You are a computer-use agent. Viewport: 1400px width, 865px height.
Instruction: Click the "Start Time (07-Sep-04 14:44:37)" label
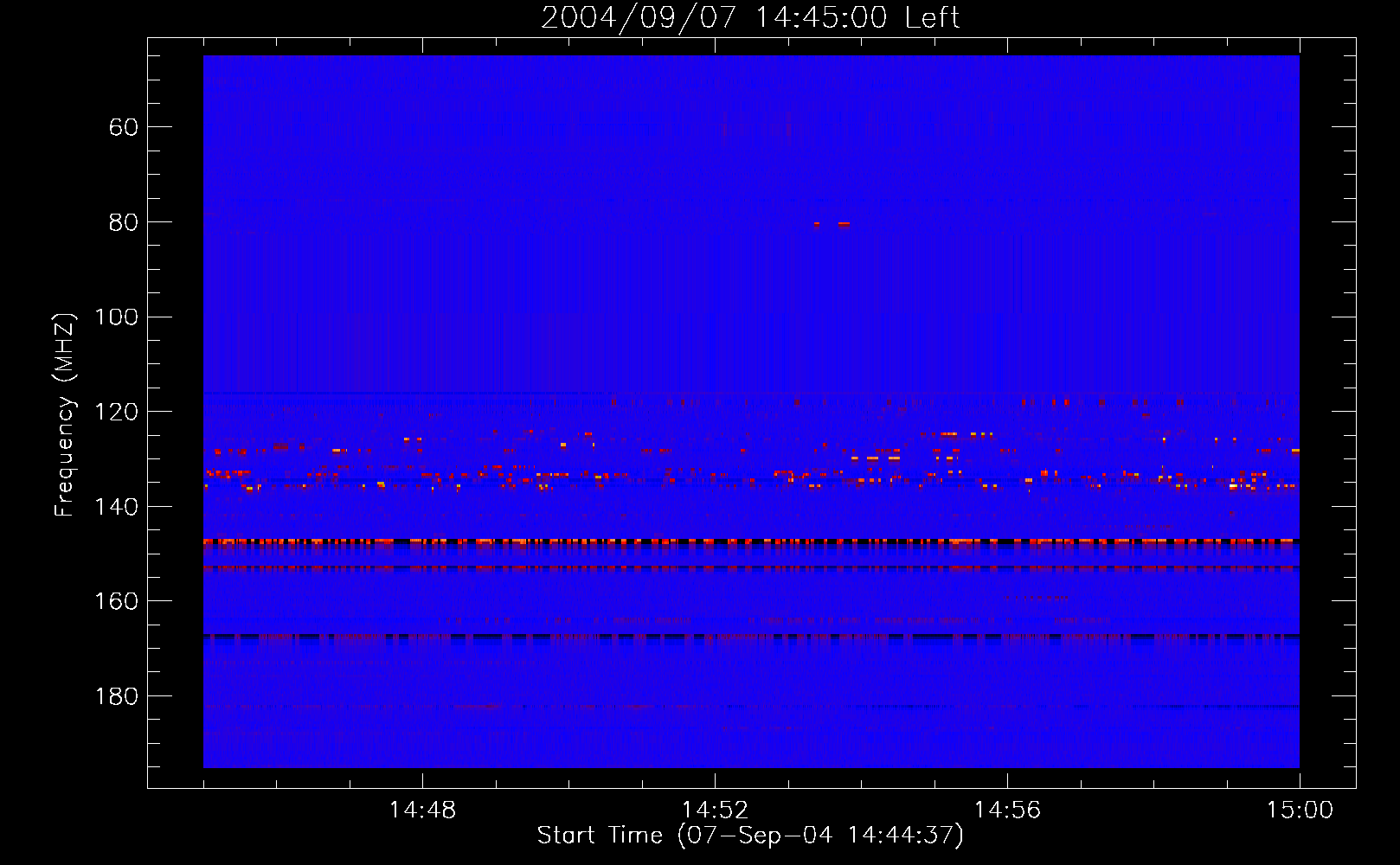[750, 836]
